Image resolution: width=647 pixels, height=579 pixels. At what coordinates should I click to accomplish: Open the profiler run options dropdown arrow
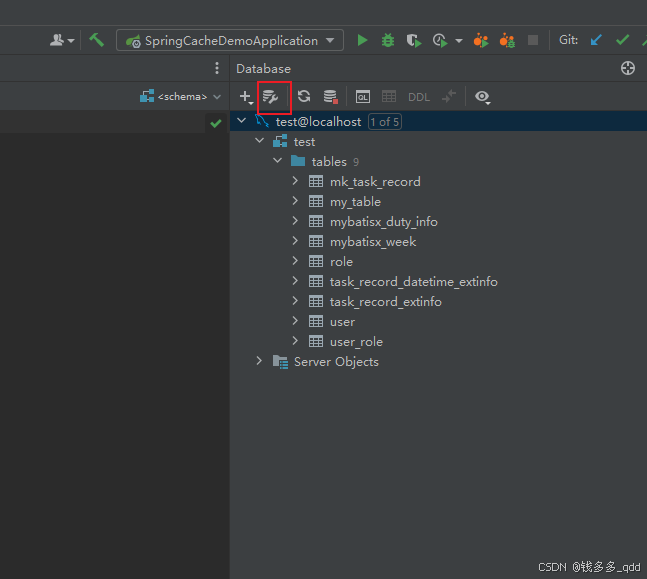[459, 41]
